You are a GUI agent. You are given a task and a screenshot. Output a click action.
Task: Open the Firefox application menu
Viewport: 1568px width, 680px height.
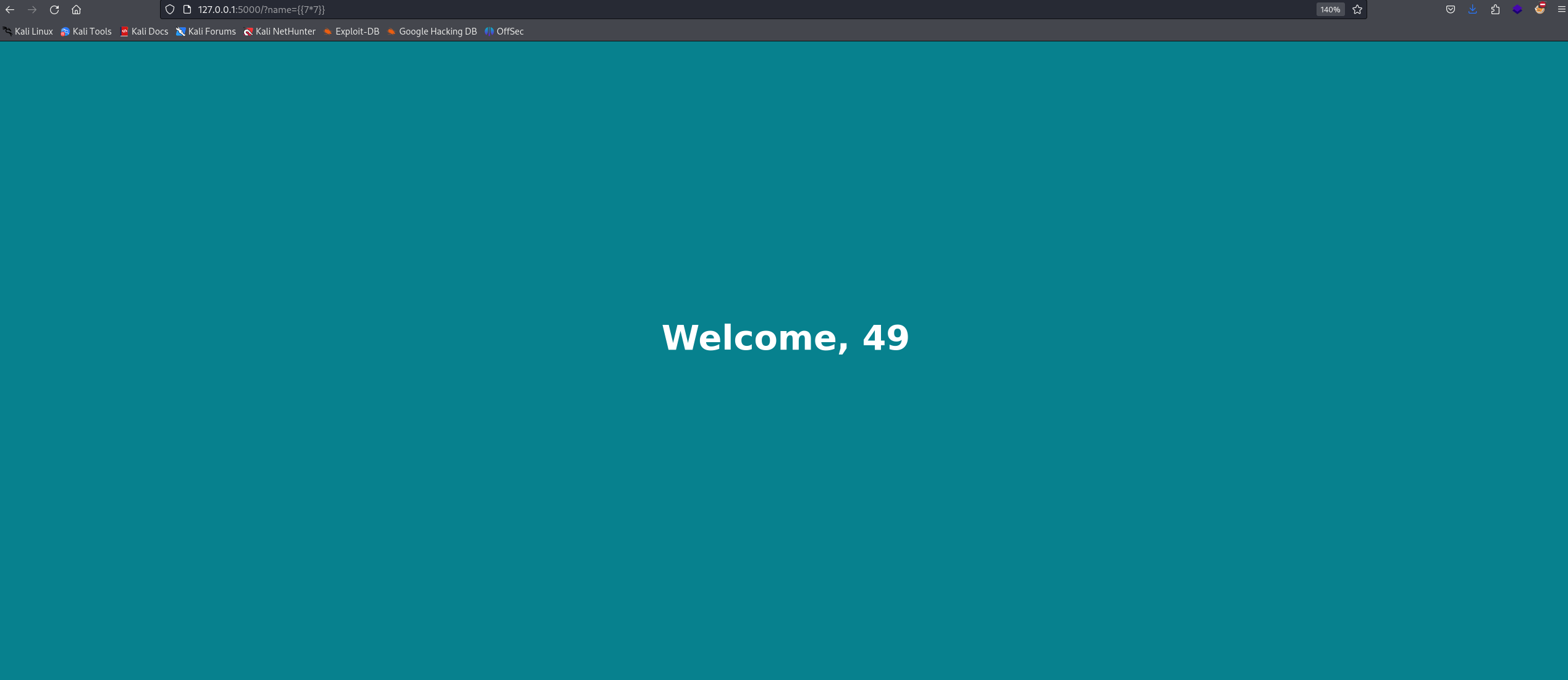point(1561,10)
